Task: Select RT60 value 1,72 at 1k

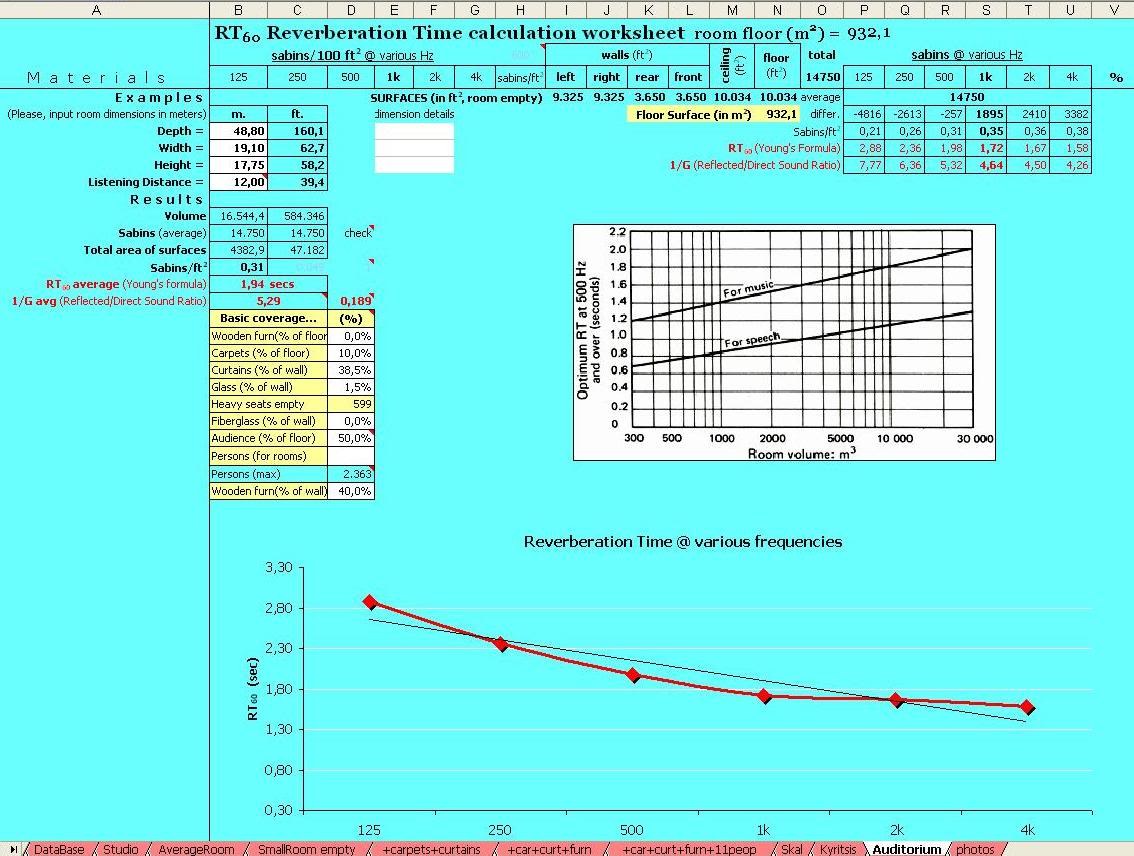Action: tap(986, 148)
